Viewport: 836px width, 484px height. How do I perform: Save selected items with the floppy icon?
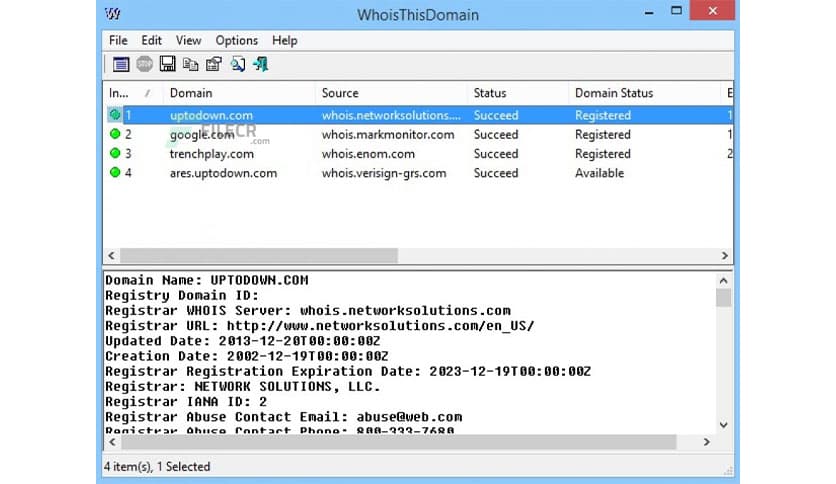(167, 64)
